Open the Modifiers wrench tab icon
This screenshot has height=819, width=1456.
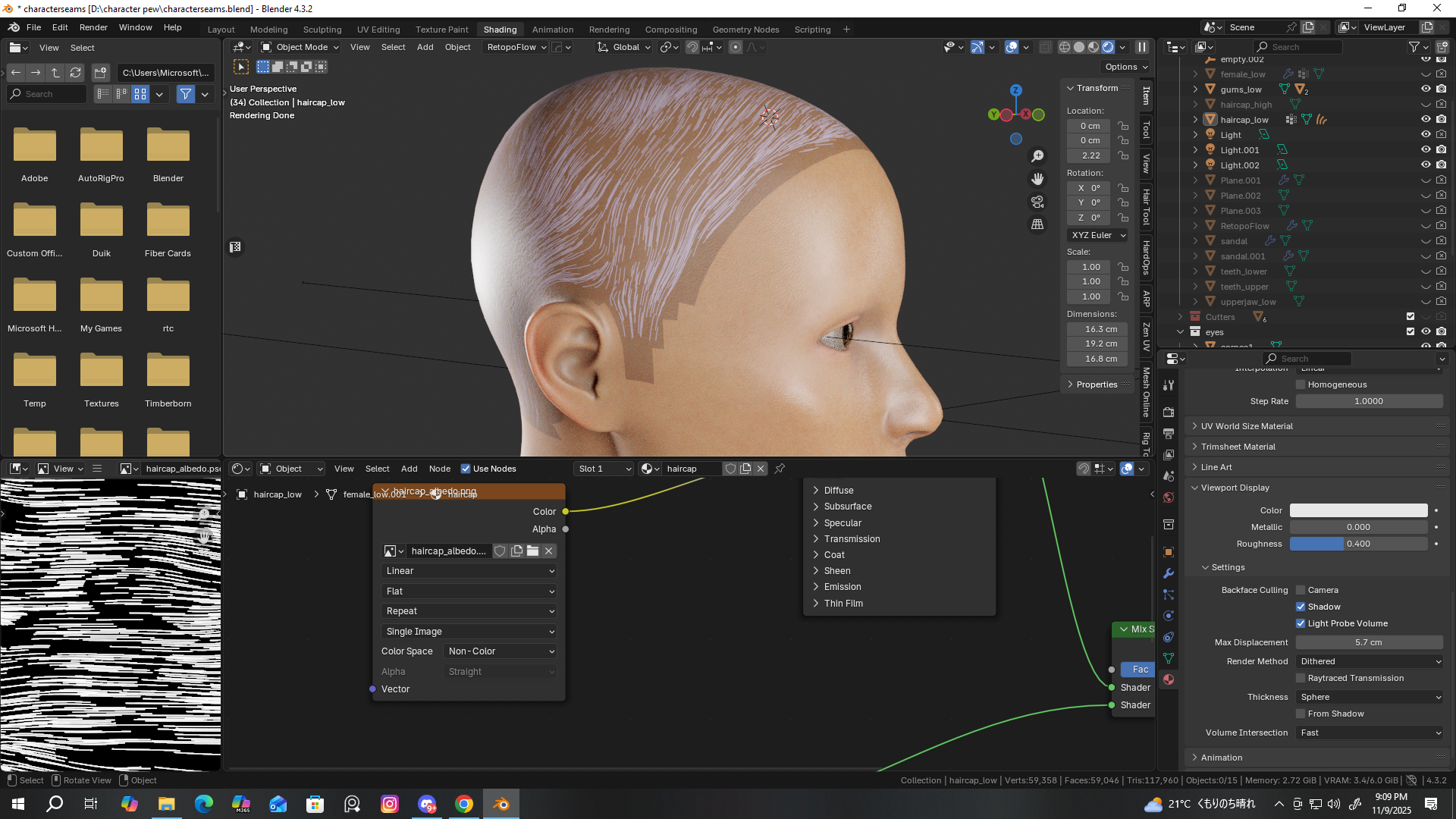tap(1169, 573)
